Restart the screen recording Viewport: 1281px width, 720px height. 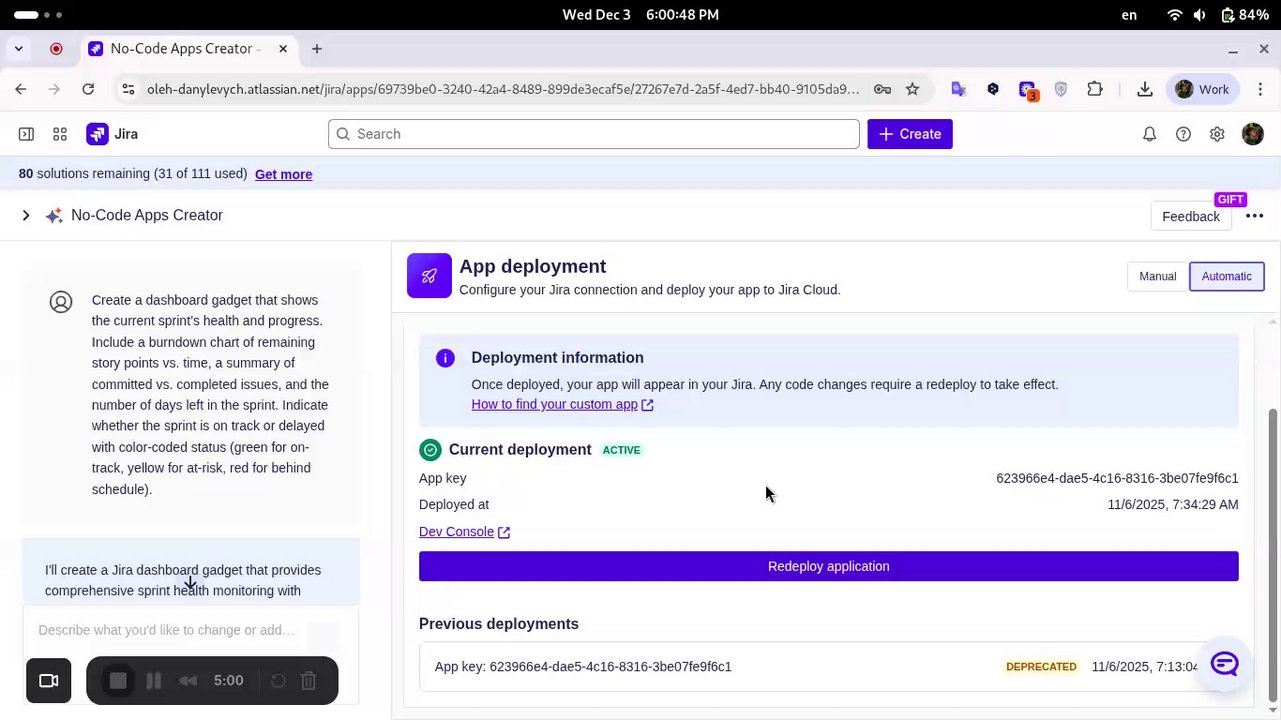coord(278,681)
